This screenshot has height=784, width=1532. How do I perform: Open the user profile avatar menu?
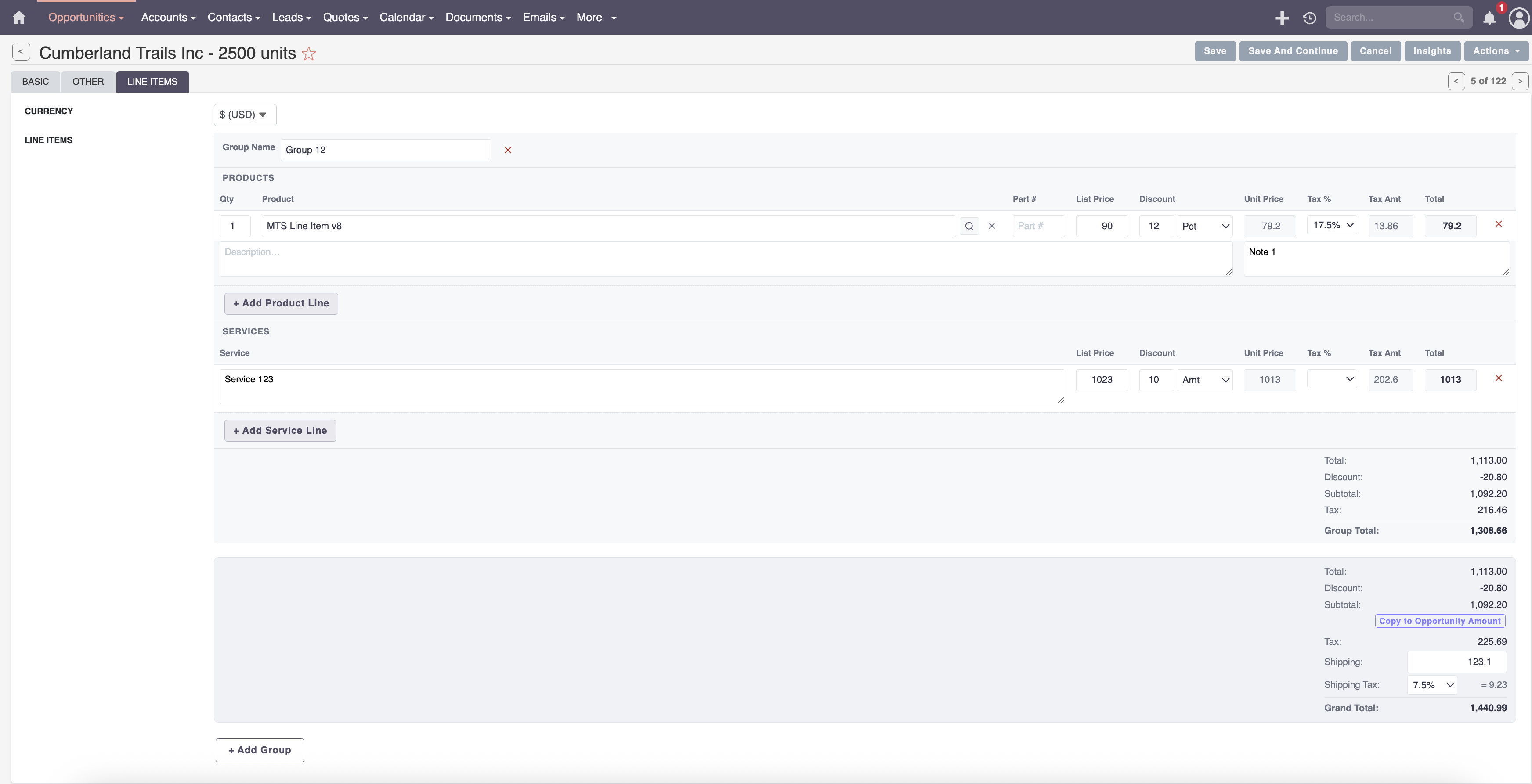click(1518, 18)
